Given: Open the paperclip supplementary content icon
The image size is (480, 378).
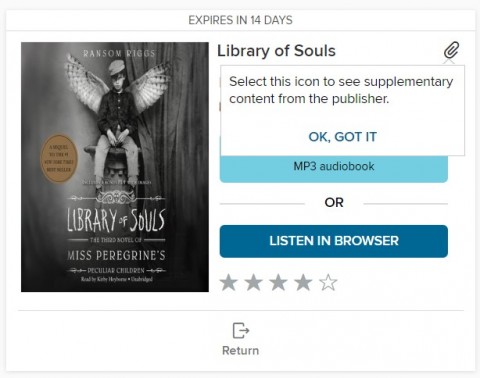Looking at the screenshot, I should [451, 50].
